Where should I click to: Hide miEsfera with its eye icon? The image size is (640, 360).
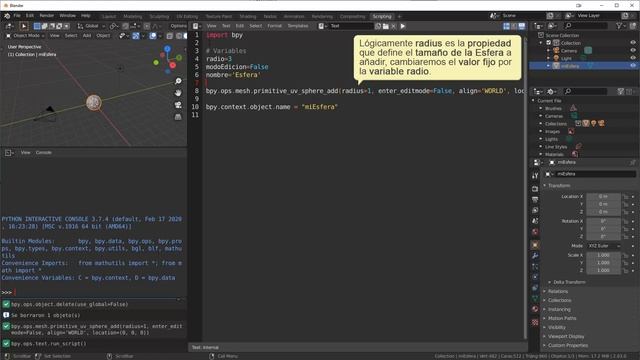click(633, 65)
